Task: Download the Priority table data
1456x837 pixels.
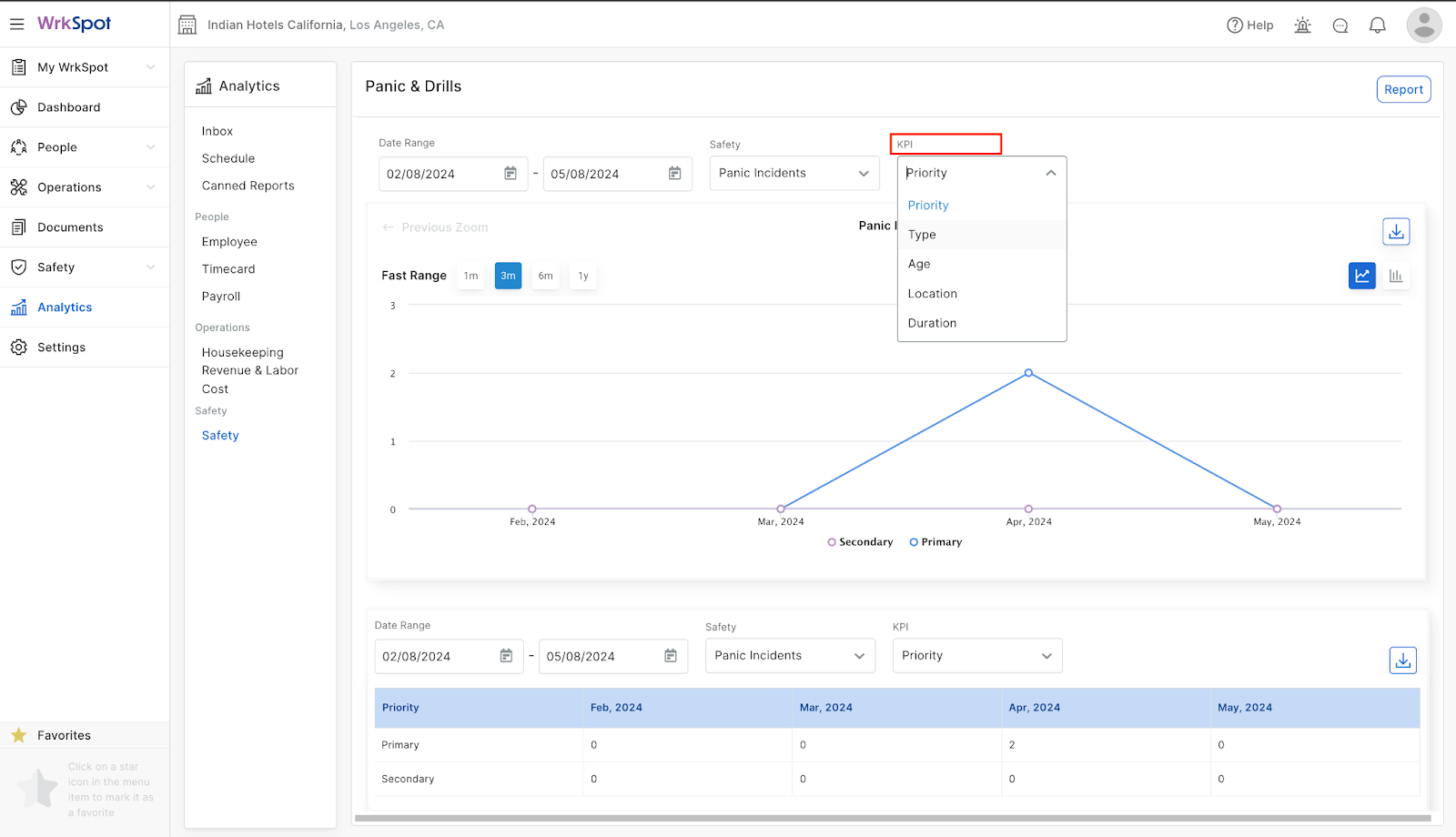Action: (x=1403, y=661)
